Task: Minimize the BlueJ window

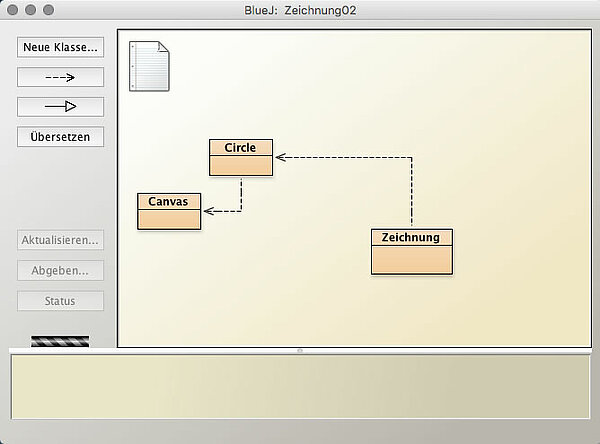Action: click(31, 10)
